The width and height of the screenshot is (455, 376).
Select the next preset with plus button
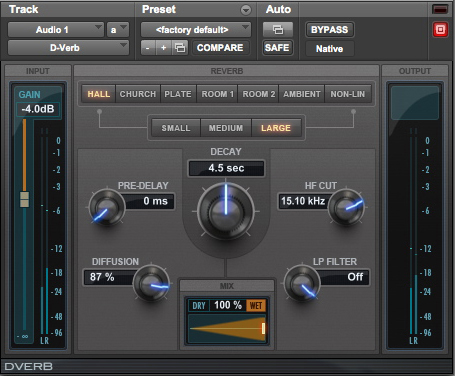[163, 48]
